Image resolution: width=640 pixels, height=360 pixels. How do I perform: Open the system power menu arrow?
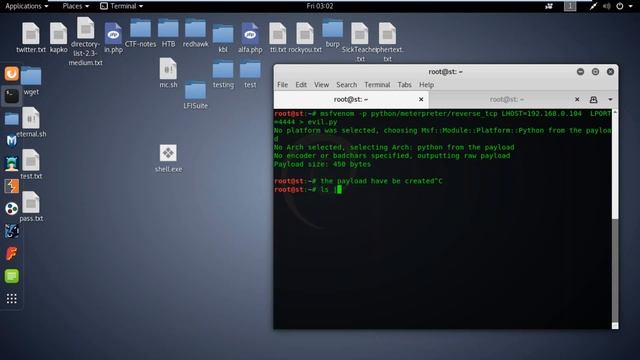click(x=631, y=6)
